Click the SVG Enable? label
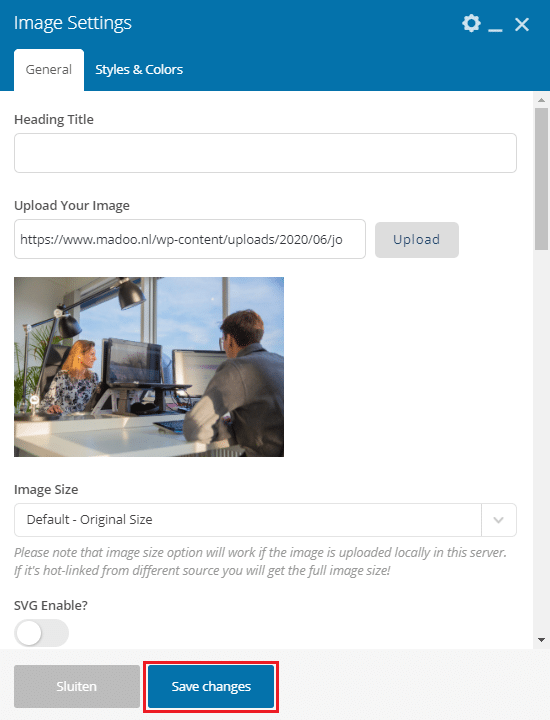 (51, 605)
